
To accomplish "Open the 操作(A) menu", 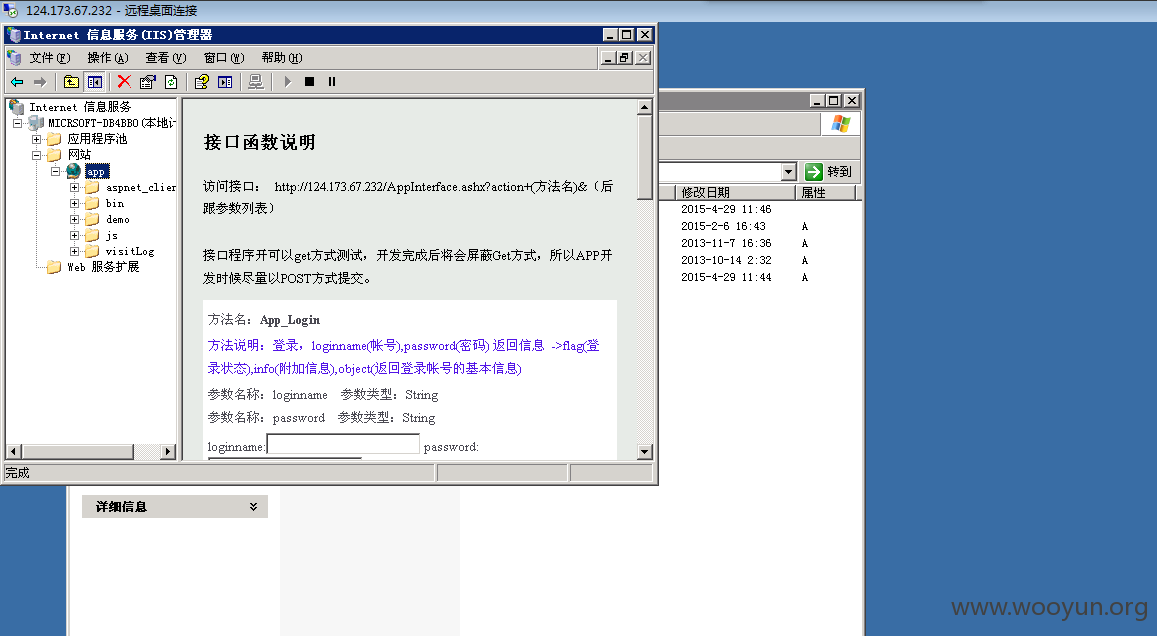I will click(108, 58).
